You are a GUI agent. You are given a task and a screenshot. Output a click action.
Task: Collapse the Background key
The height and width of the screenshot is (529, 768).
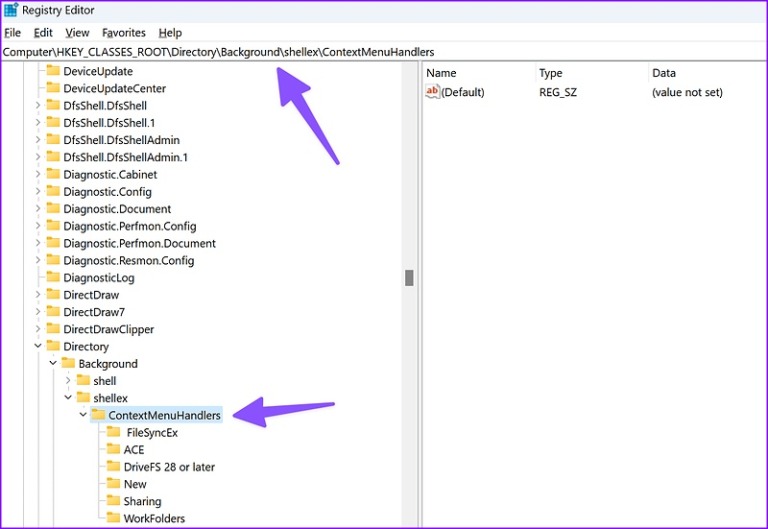tap(53, 363)
